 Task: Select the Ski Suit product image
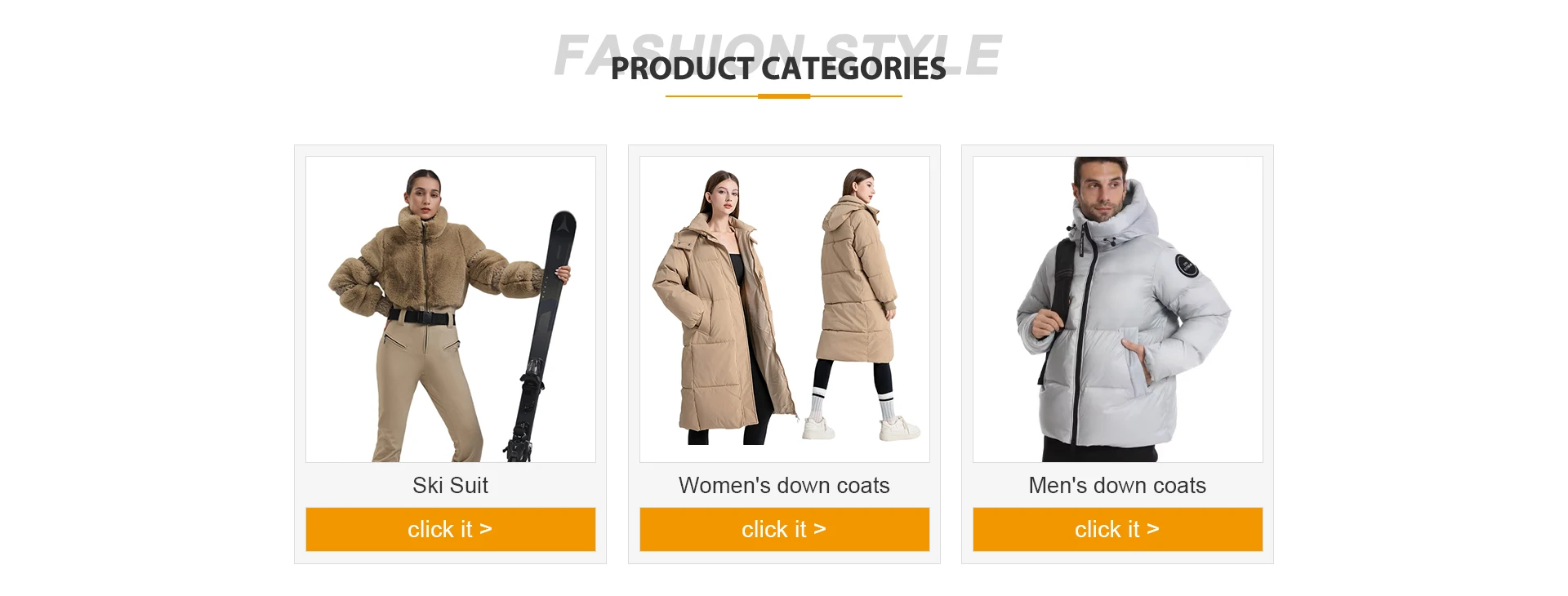pyautogui.click(x=450, y=309)
